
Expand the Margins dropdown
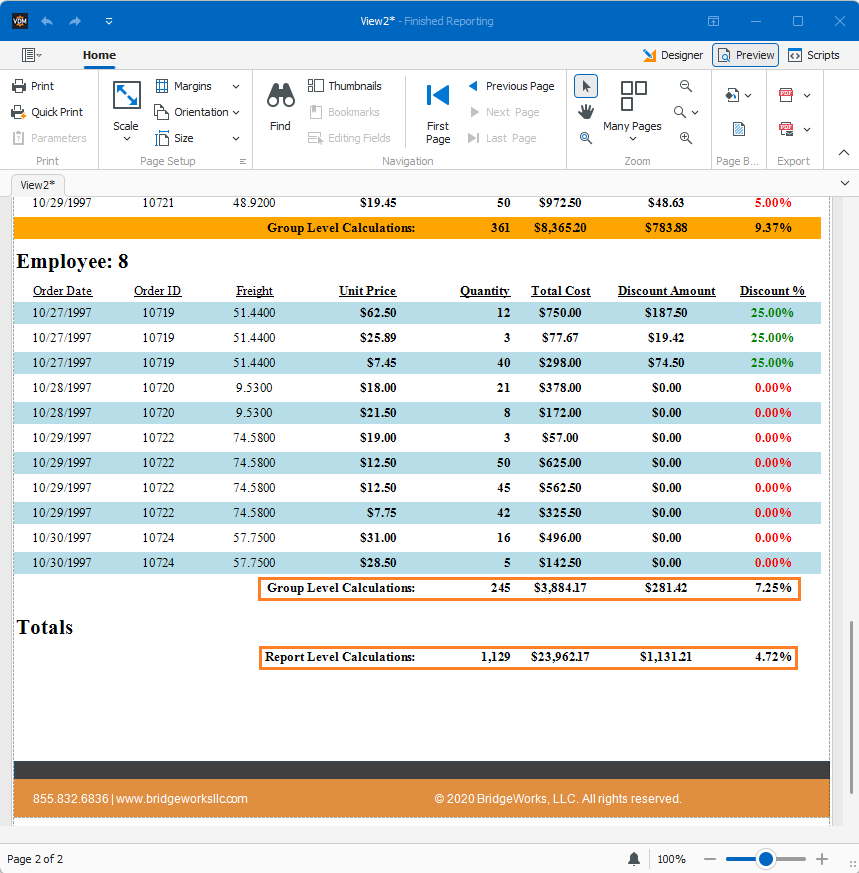click(x=235, y=86)
